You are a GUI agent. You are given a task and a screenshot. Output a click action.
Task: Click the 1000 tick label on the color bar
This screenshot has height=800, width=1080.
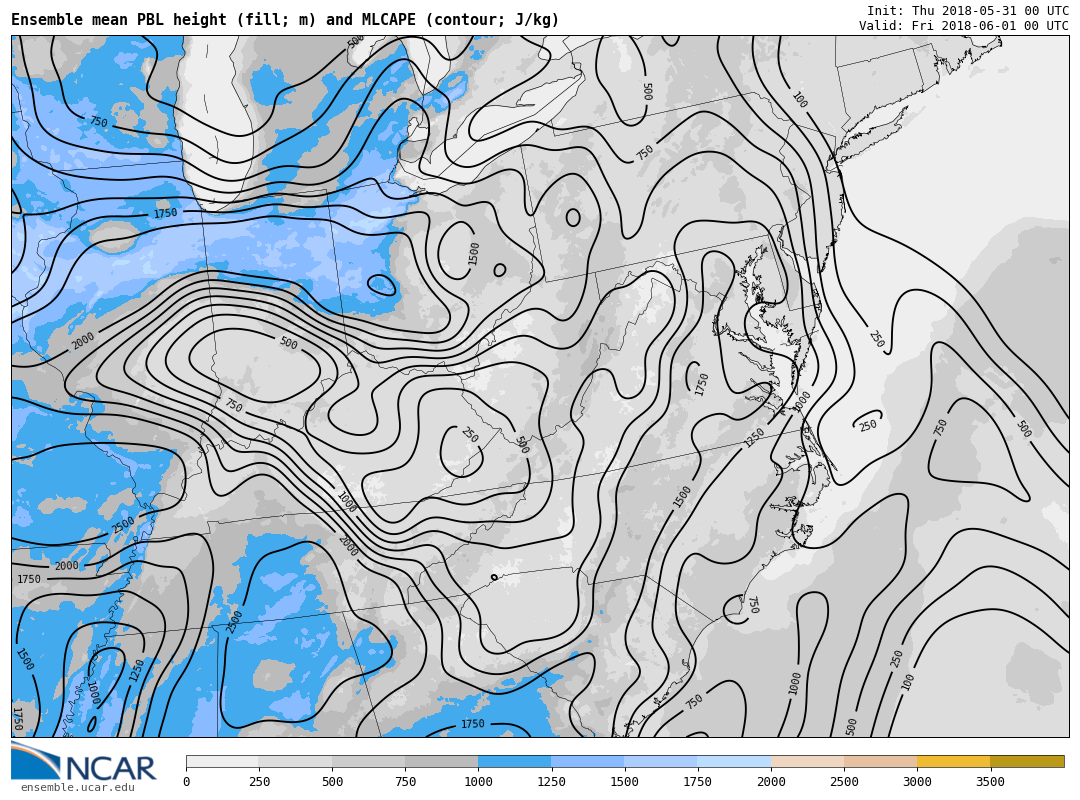(x=478, y=782)
